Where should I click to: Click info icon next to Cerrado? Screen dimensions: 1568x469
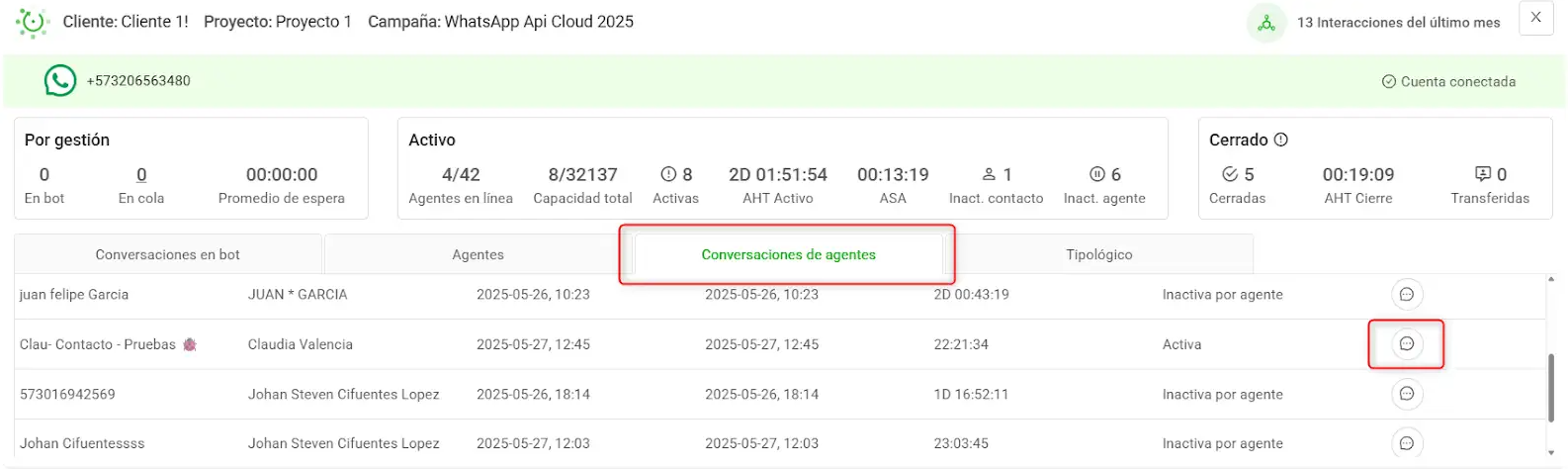1281,140
